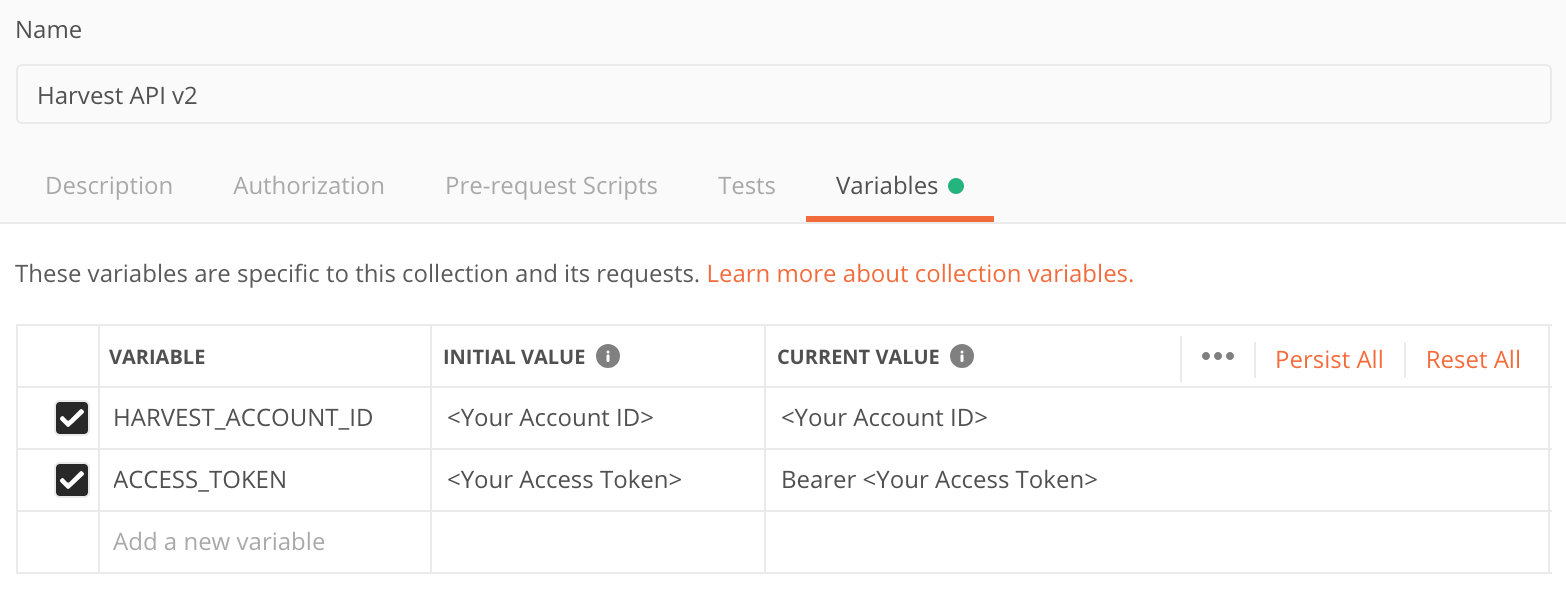Click the Current Value info icon
1566x594 pixels.
(962, 357)
